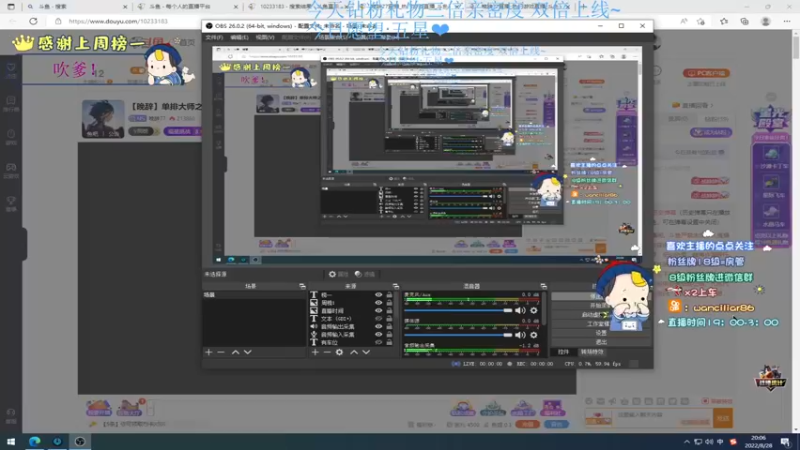Toggle visibility of the 音频输出采集 source
The height and width of the screenshot is (450, 800).
click(x=378, y=327)
